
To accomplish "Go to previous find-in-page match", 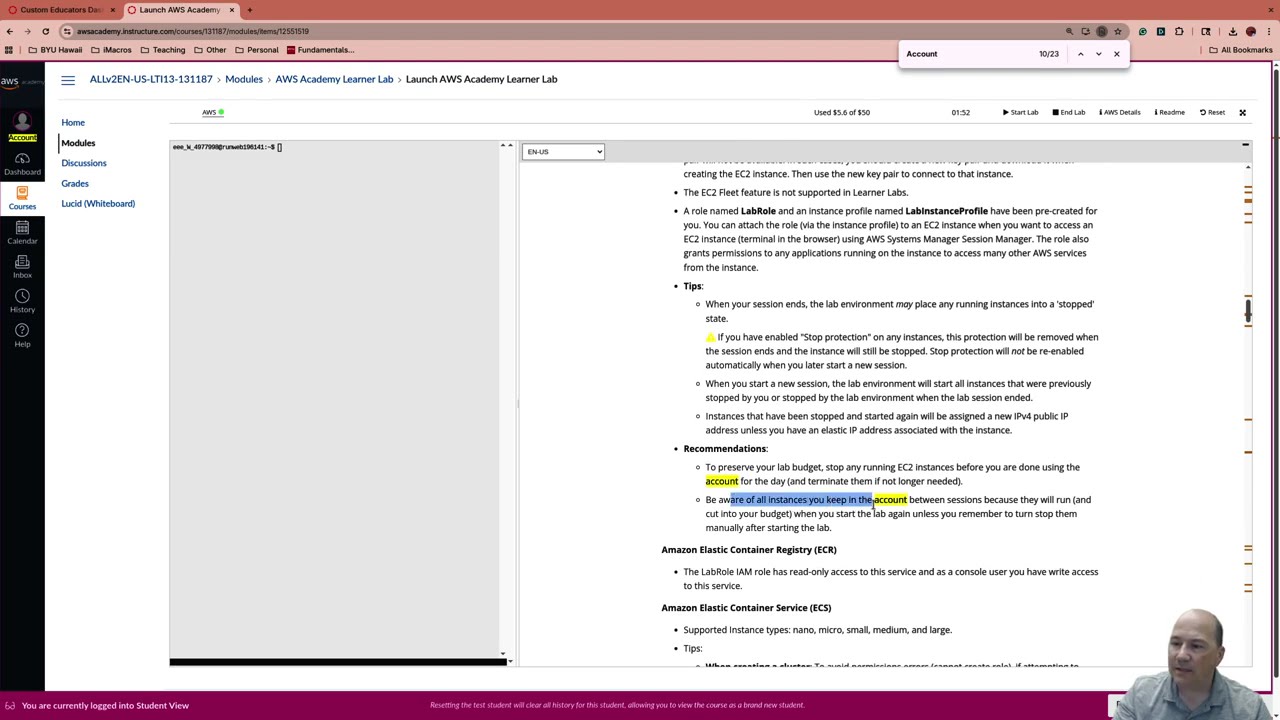I will click(1080, 54).
